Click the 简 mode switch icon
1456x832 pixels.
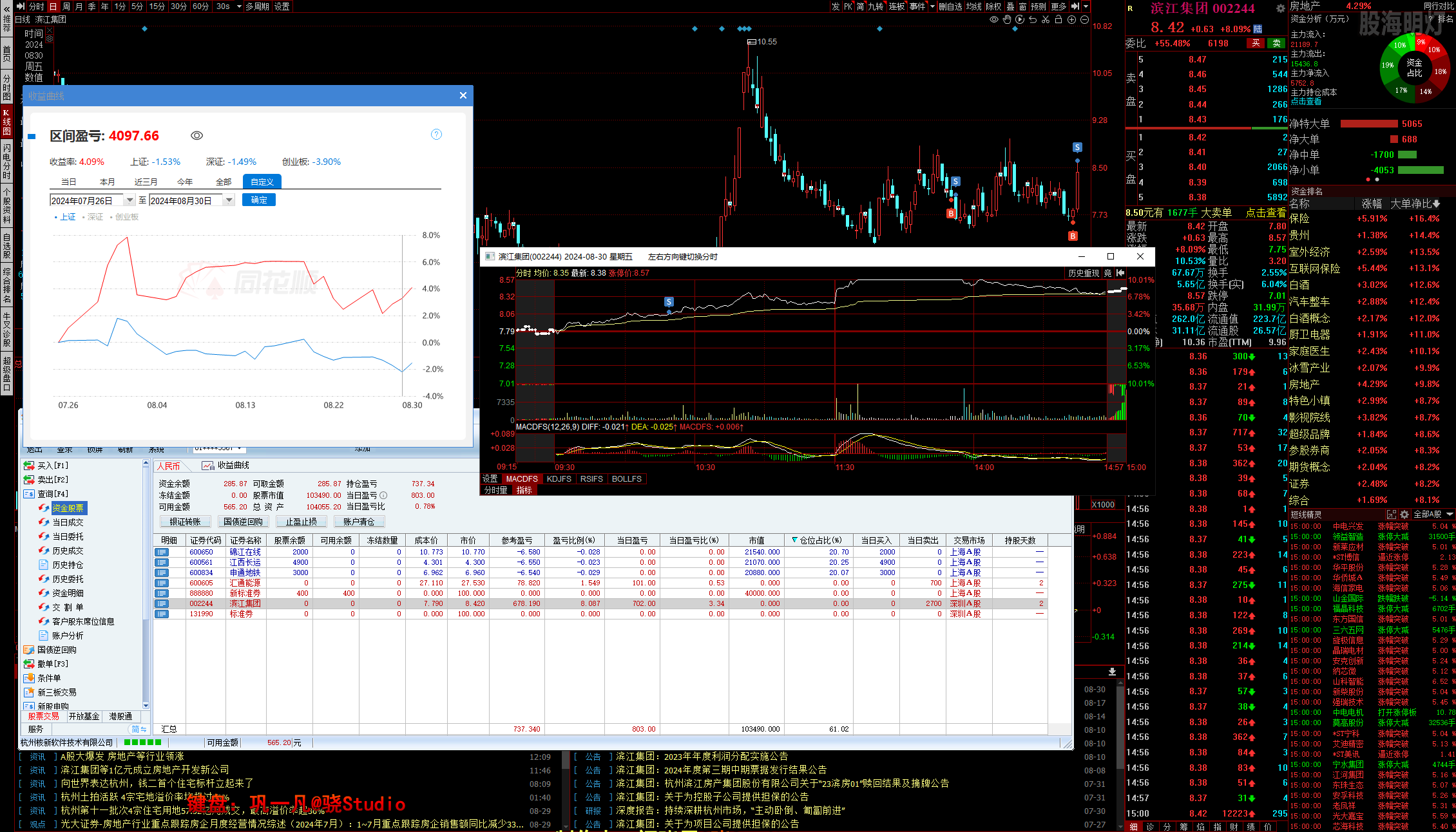[139, 729]
